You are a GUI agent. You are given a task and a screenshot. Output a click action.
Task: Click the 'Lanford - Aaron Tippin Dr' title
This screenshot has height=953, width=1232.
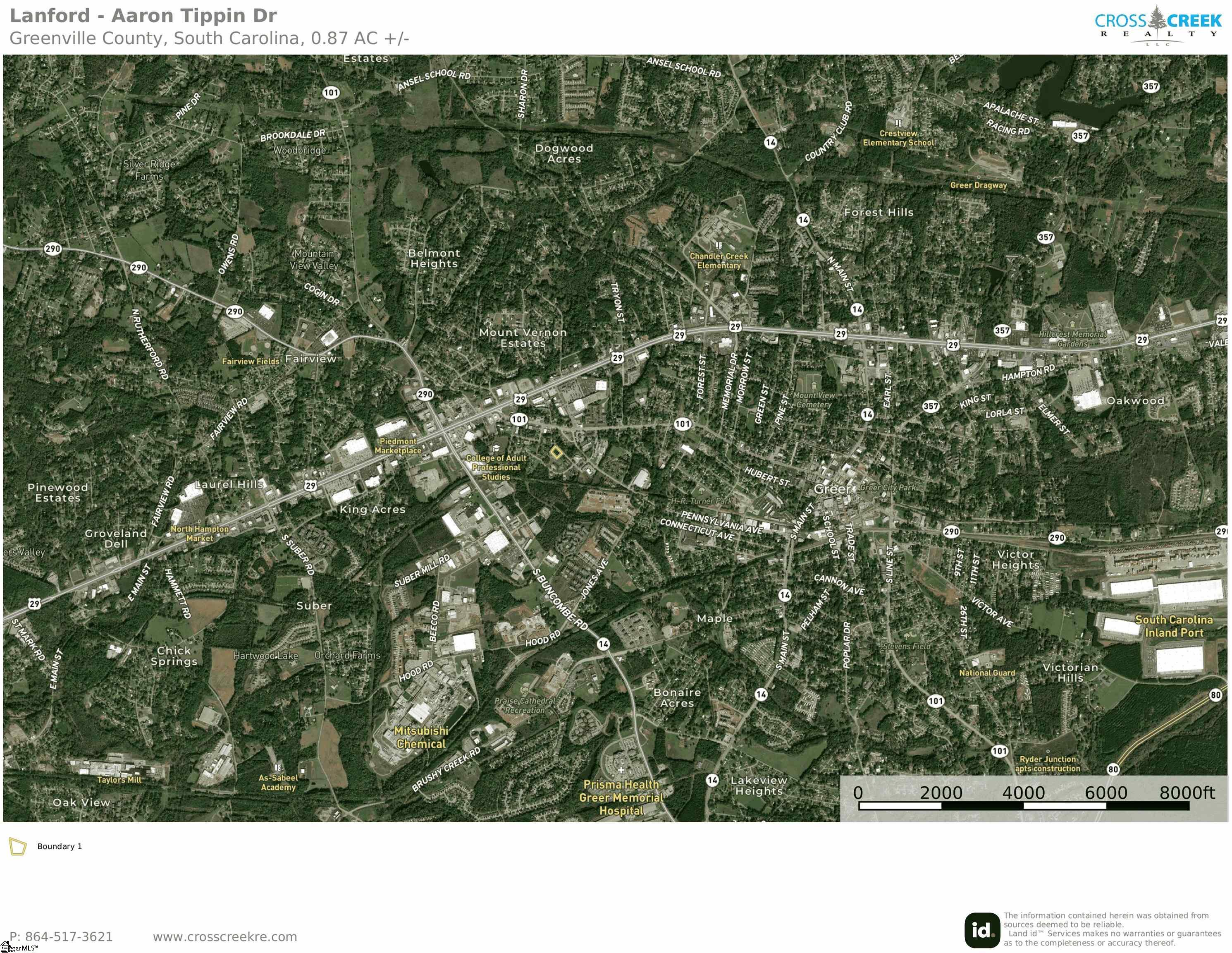(x=143, y=15)
